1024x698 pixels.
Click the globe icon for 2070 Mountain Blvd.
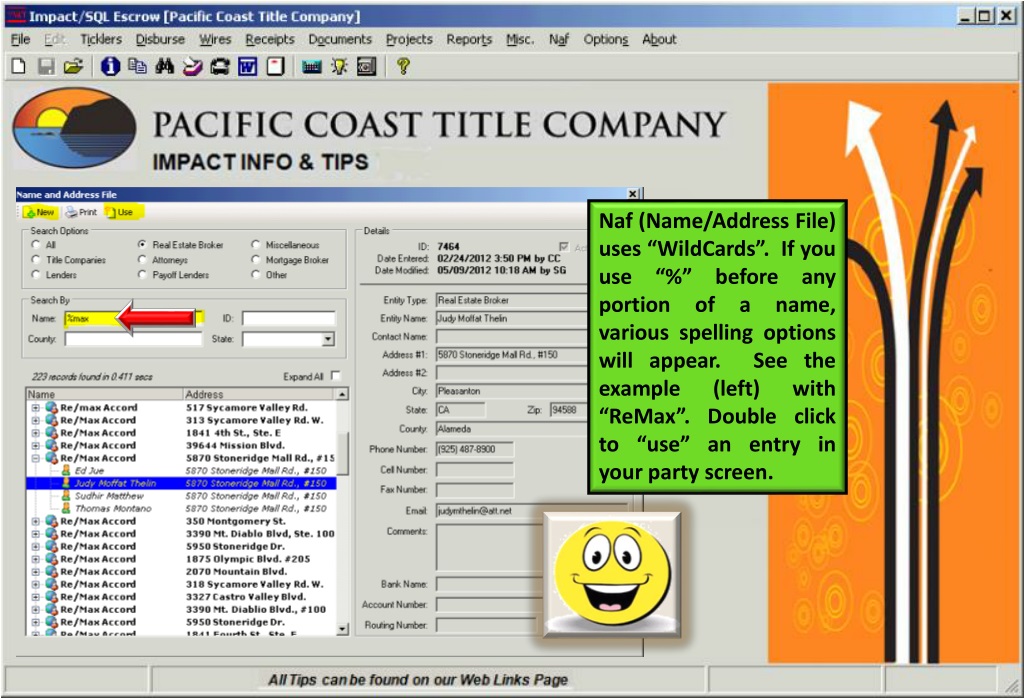pyautogui.click(x=51, y=571)
